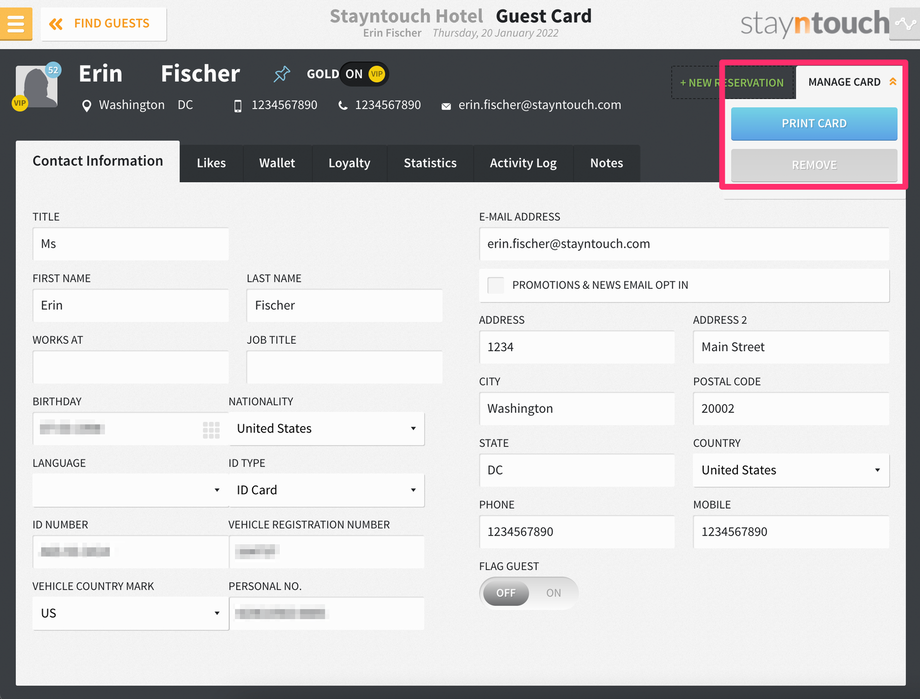Toggle the GOLD VIP switch
This screenshot has height=699, width=920.
tap(364, 74)
